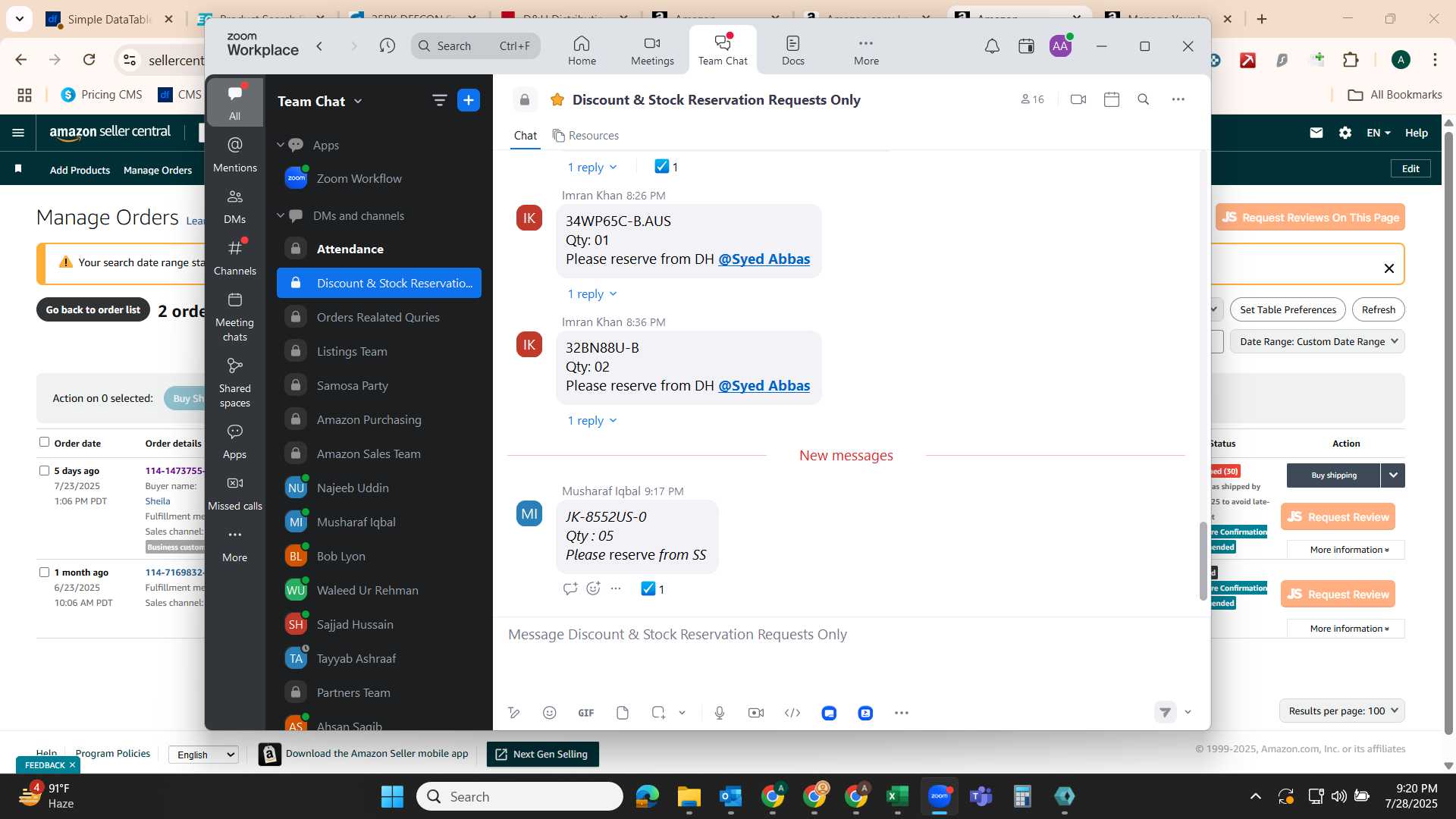Click Refresh button in Manage Orders

point(1378,309)
